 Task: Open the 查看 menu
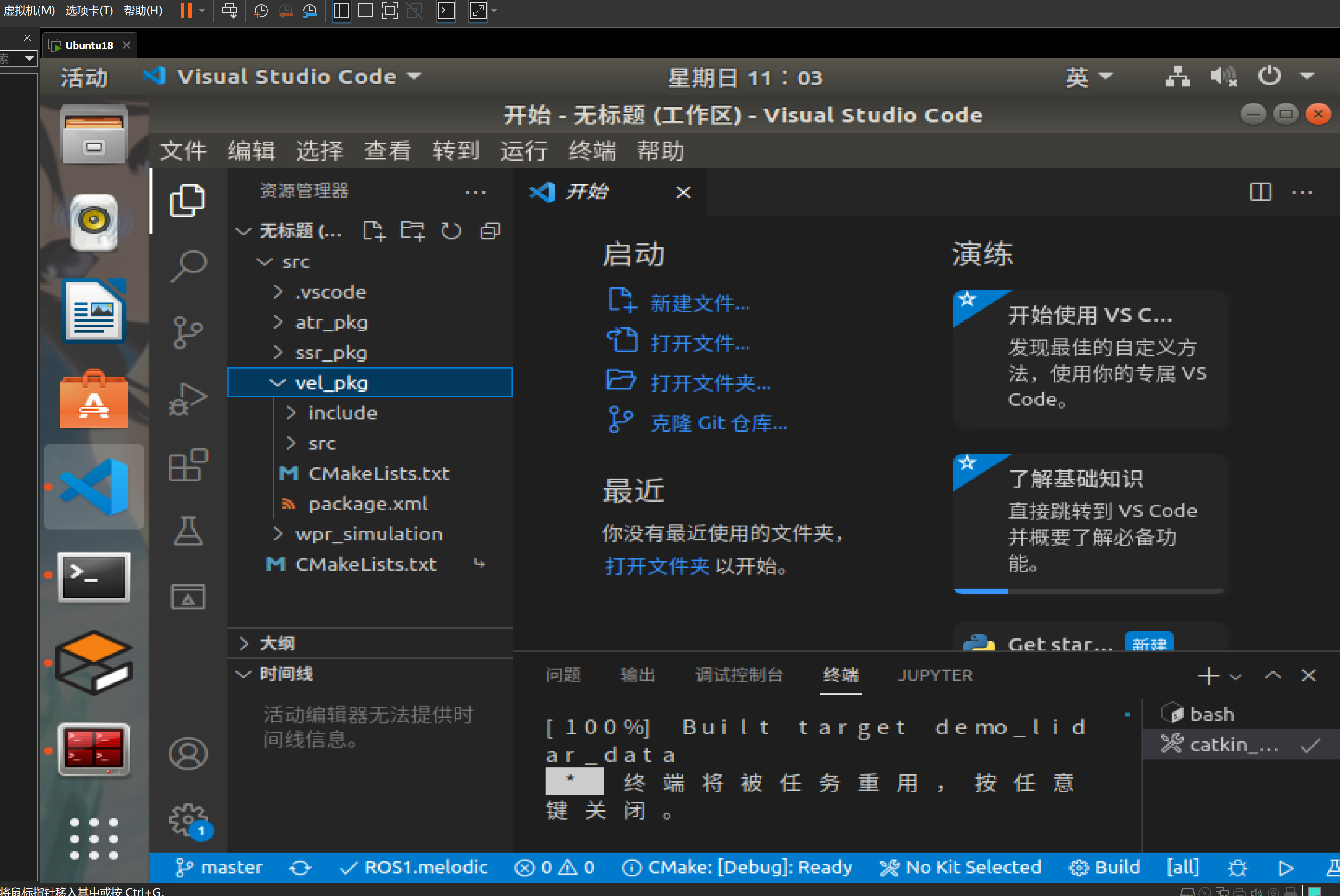click(x=388, y=151)
